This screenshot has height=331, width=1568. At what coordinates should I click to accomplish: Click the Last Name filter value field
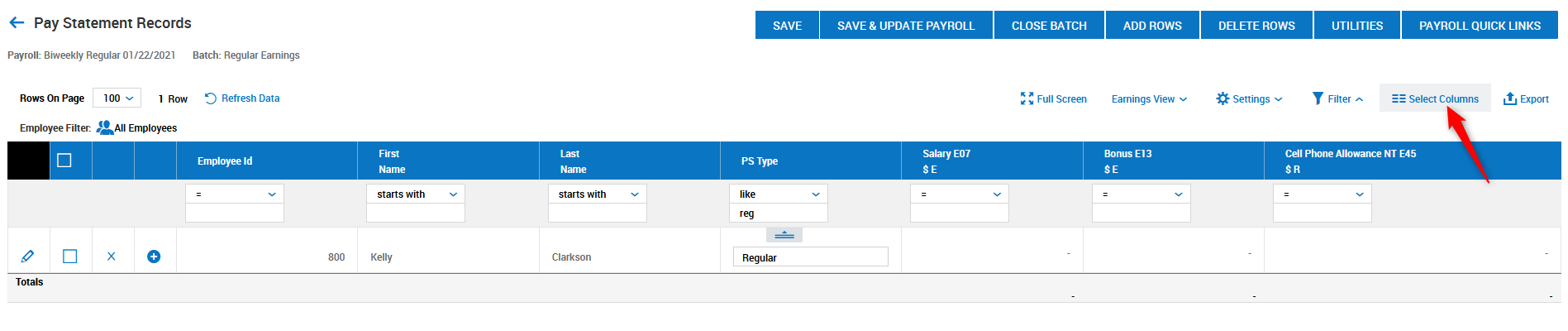point(597,213)
